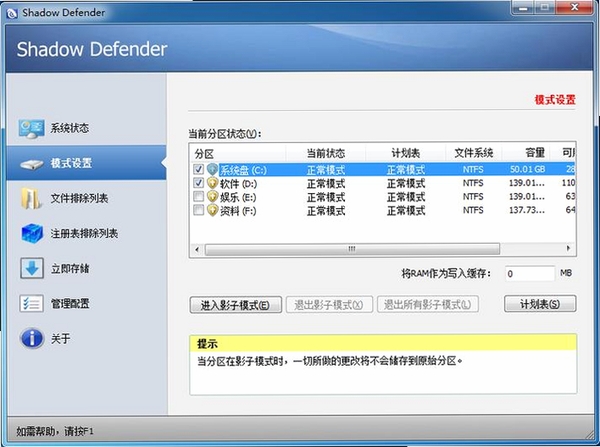Open the 立即存储 section

click(x=86, y=269)
